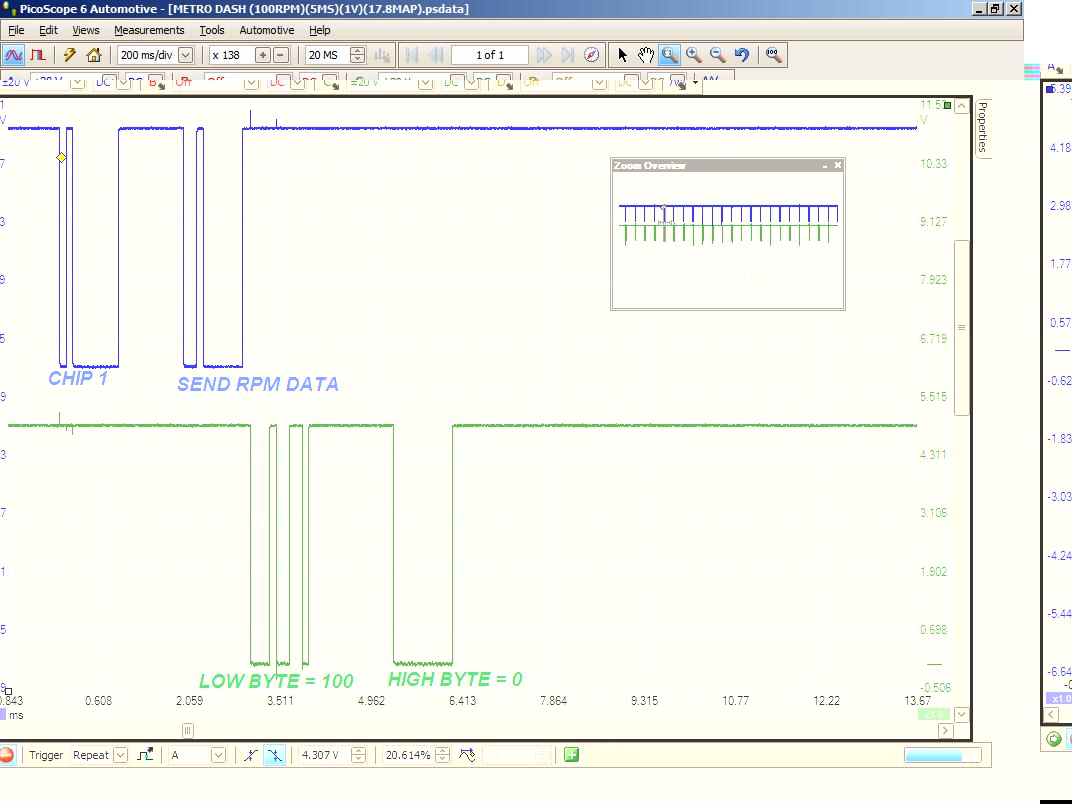Screen dimensions: 1072x804
Task: Click the LOW BYTE = 100 annotation
Action: coord(276,681)
